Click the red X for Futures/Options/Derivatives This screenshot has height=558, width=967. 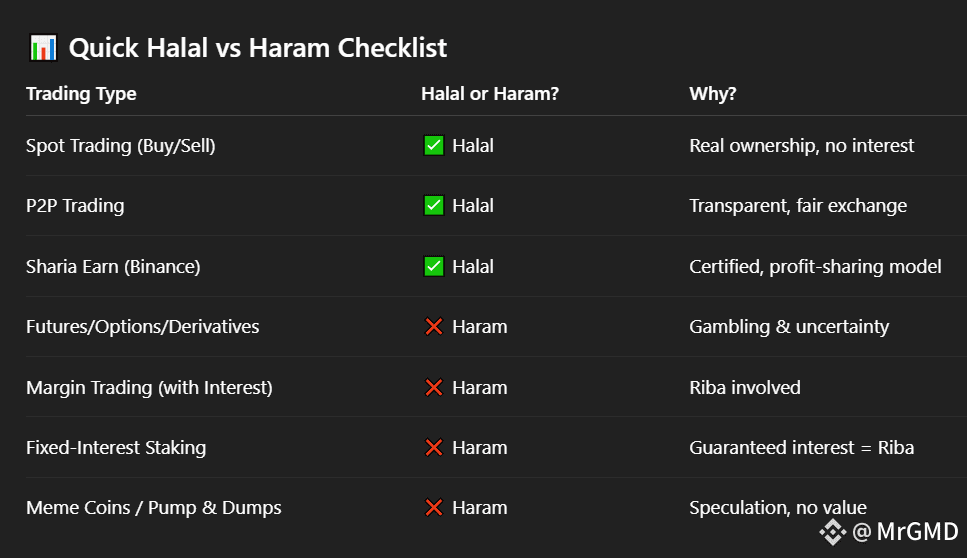point(433,327)
